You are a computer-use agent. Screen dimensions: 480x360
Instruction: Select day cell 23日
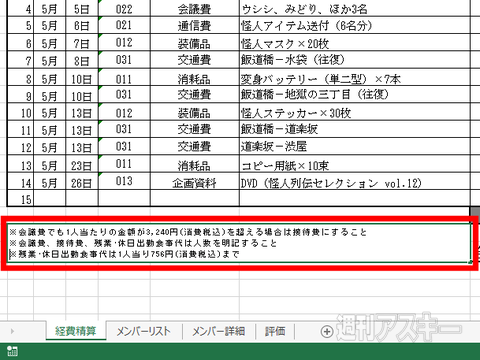(82, 164)
